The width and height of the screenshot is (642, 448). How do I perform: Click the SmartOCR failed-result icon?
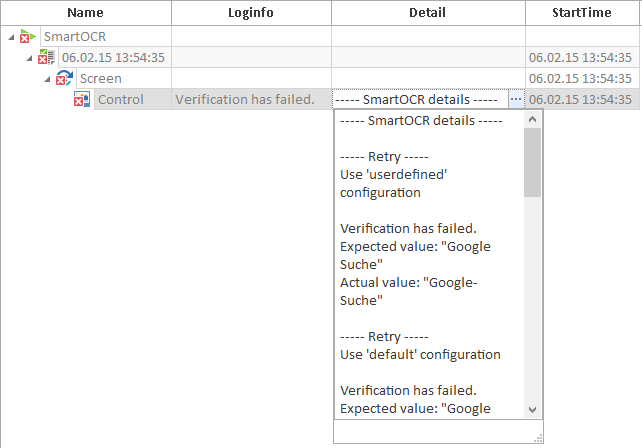click(x=27, y=37)
